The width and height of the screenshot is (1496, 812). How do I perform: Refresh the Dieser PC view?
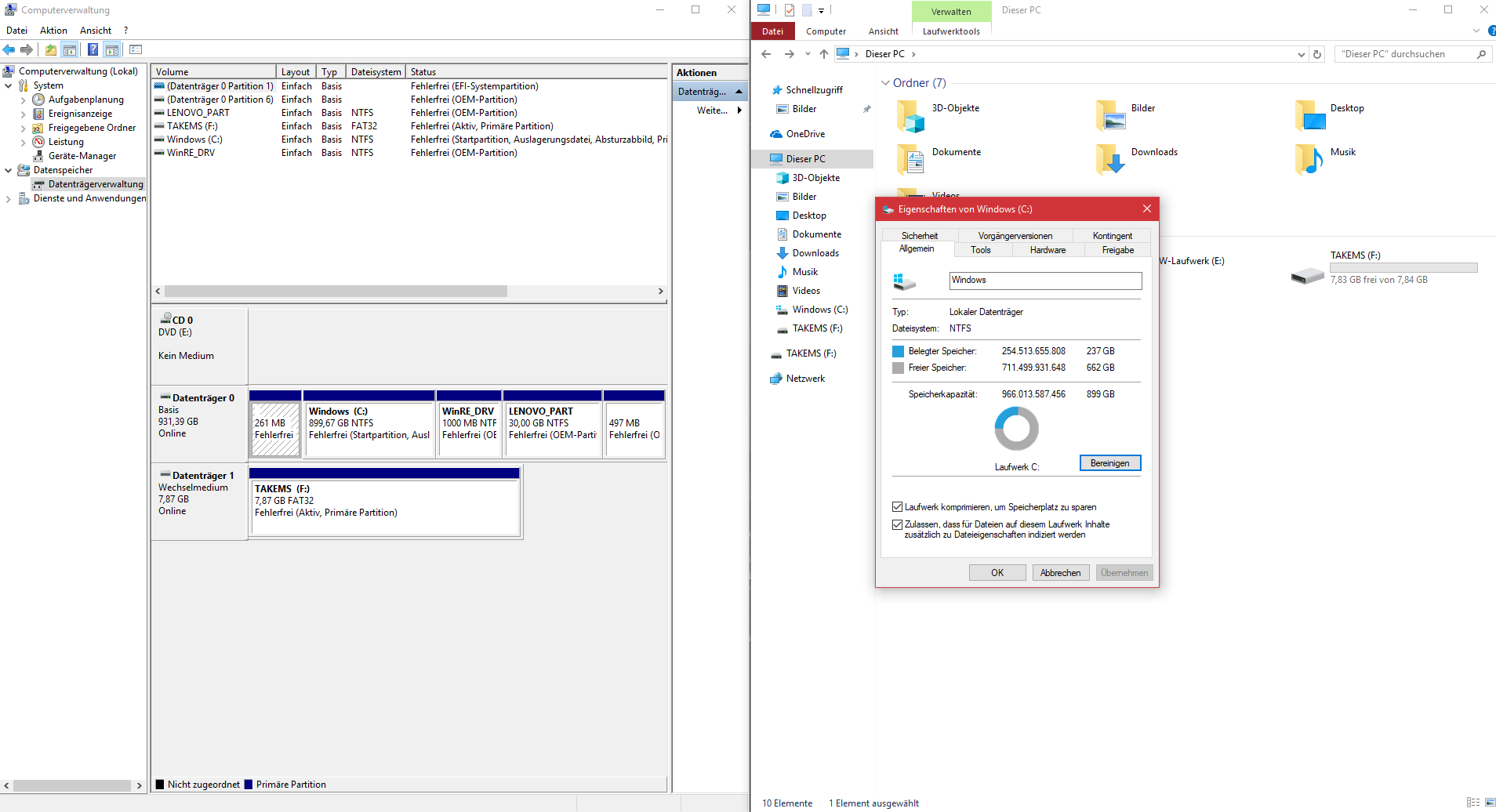(x=1318, y=54)
